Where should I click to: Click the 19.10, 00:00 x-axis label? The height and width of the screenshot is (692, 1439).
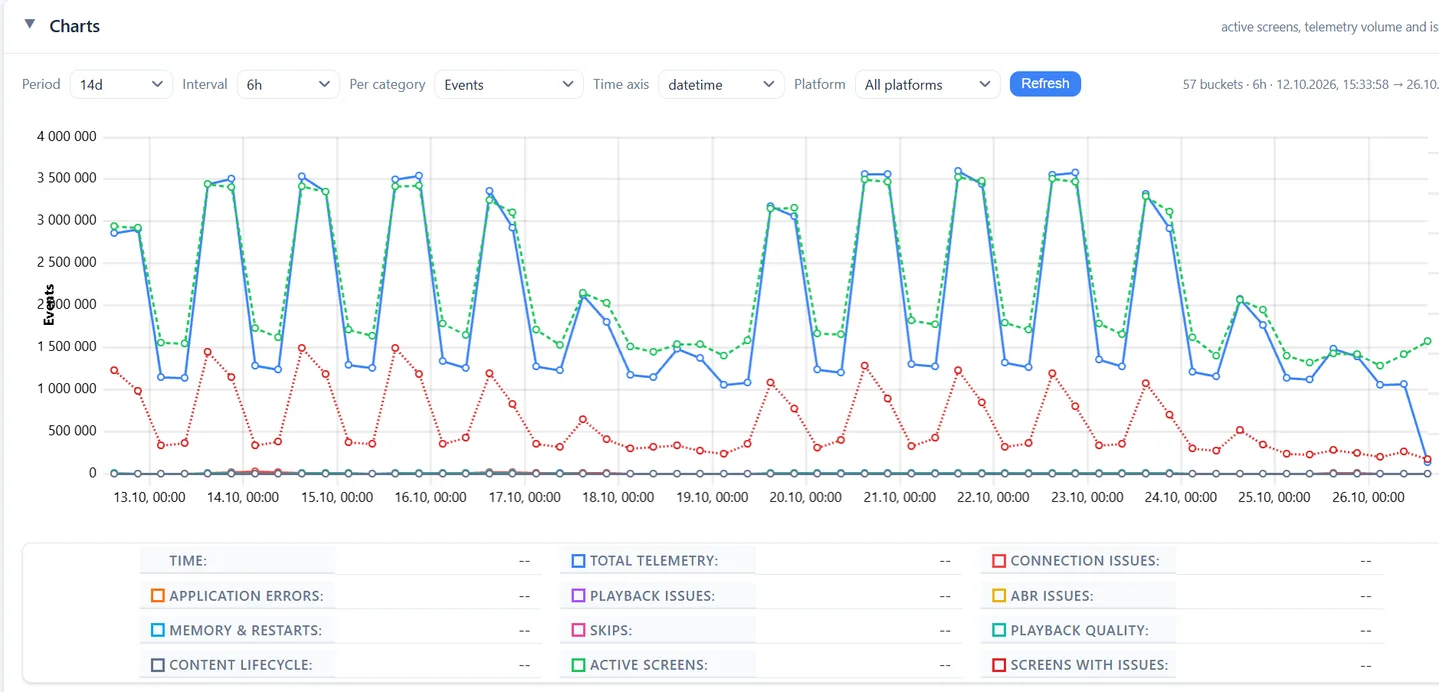[x=711, y=497]
